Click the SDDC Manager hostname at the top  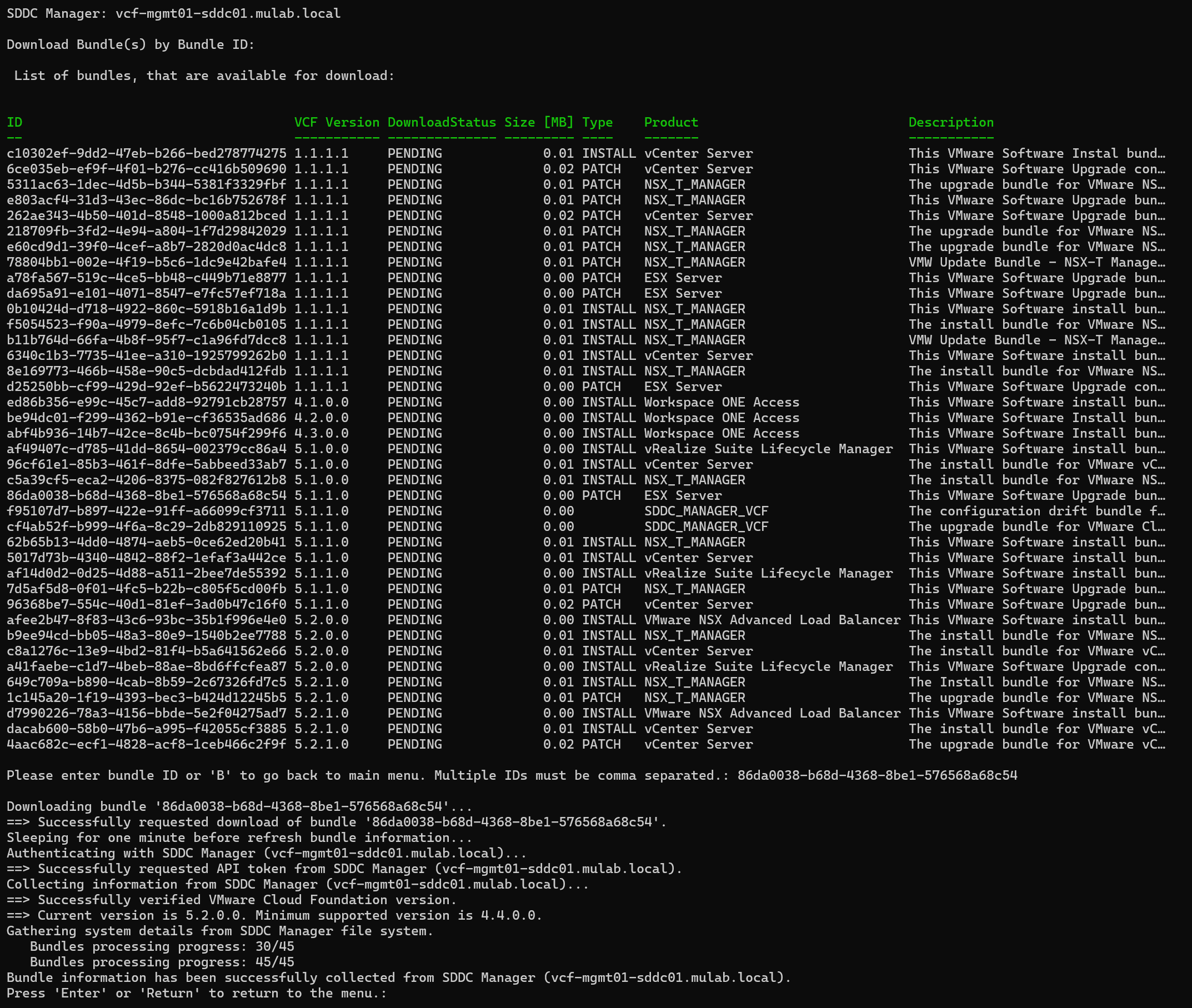228,13
